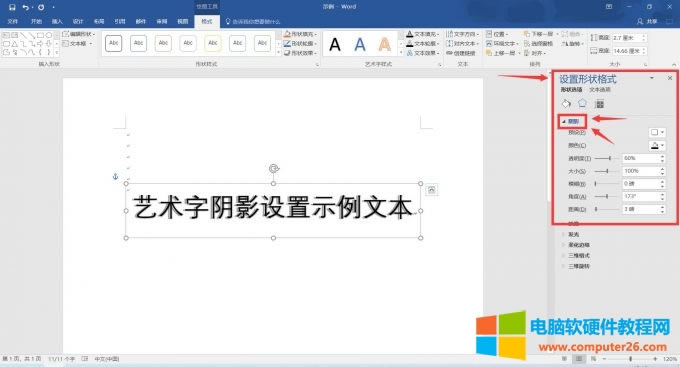680x367 pixels.
Task: Switch to 文本选项 tab in format pane
Action: click(x=600, y=89)
